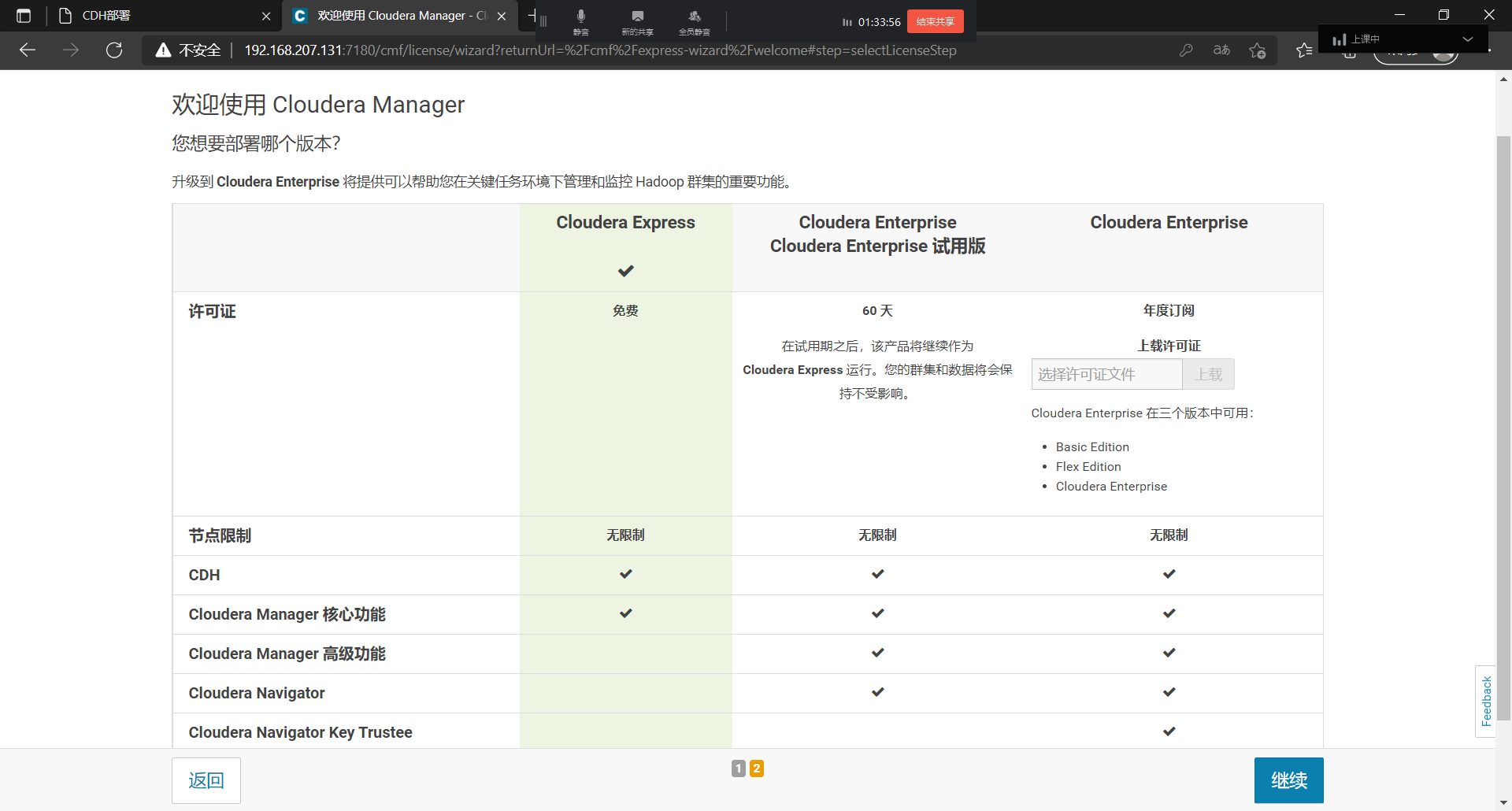Click the 选择许可证文件 license file field
This screenshot has height=811, width=1512.
[x=1106, y=374]
